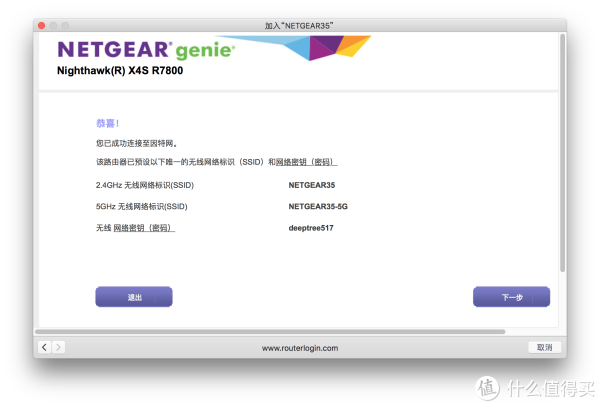Go forward with the right arrow button

click(x=58, y=347)
